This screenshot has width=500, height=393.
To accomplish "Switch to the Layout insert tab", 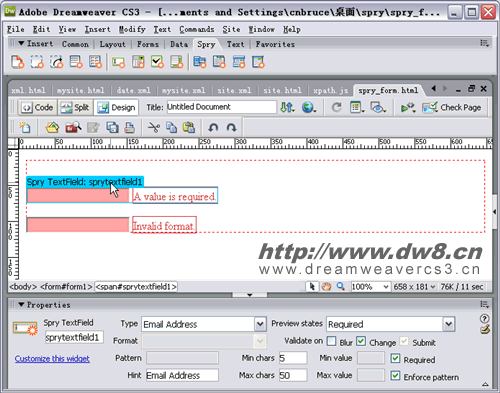I will pos(113,44).
